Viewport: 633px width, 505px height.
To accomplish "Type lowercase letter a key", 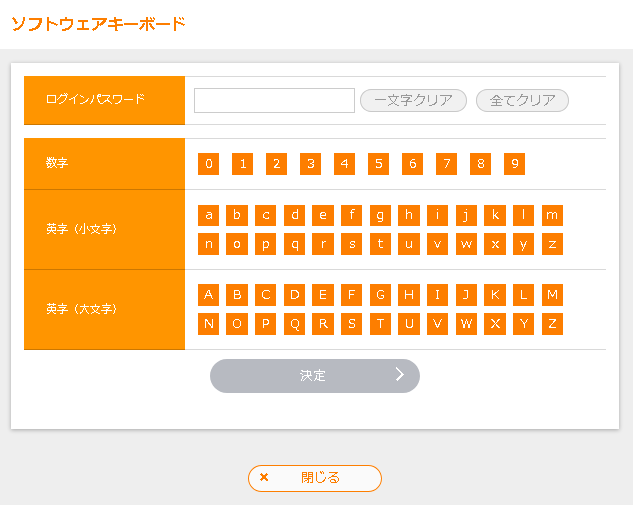I will coord(208,215).
